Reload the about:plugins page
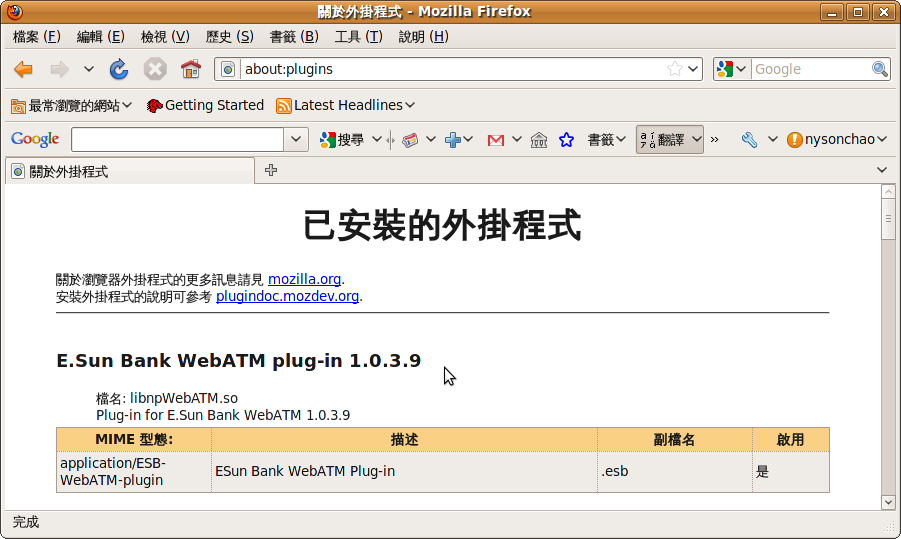The height and width of the screenshot is (539, 901). 119,70
